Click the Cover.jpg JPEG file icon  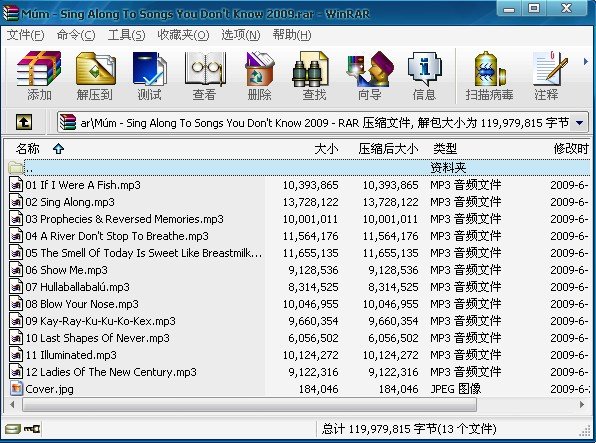16,388
